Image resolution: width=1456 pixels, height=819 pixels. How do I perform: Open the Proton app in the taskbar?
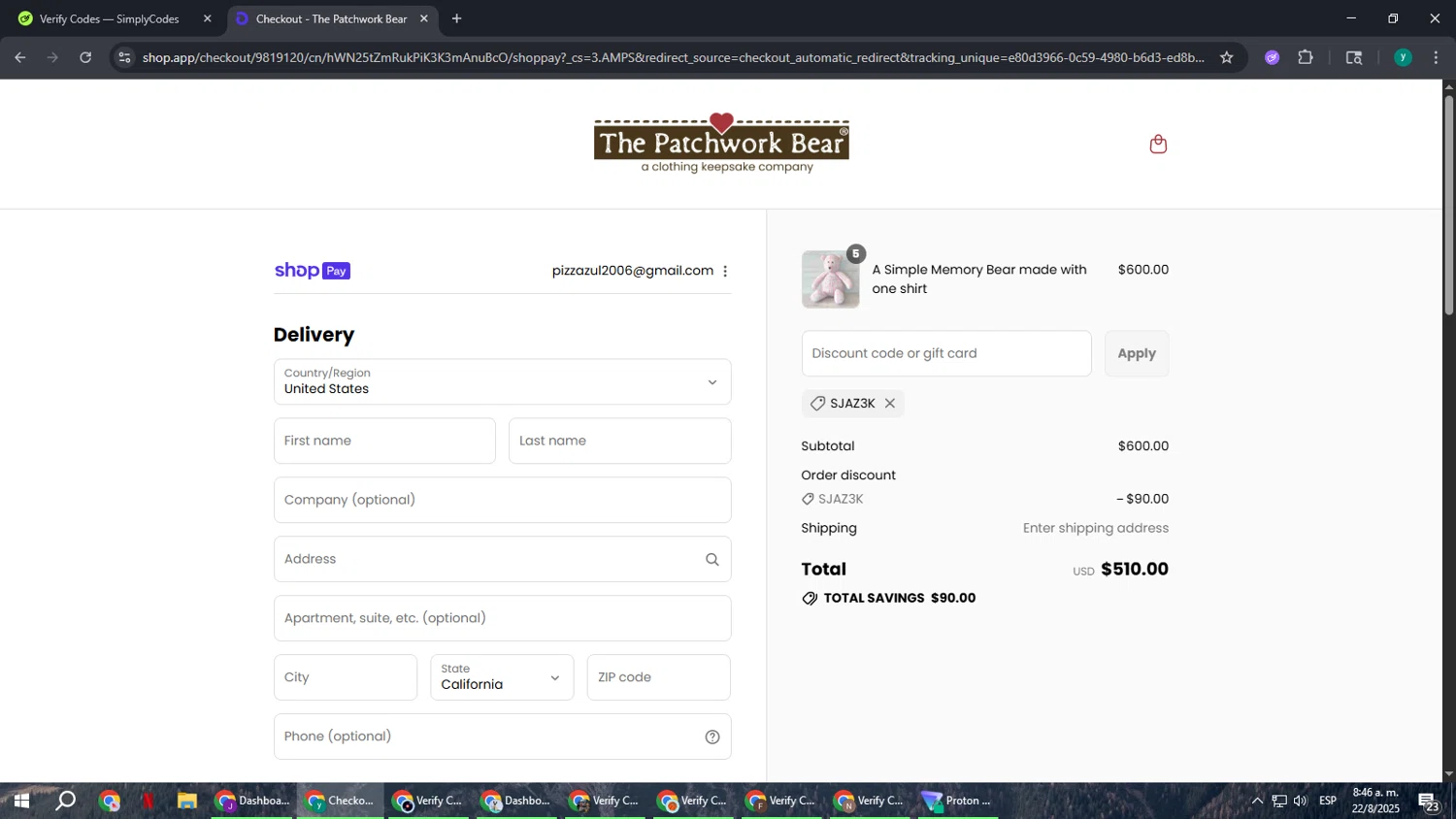click(x=959, y=801)
